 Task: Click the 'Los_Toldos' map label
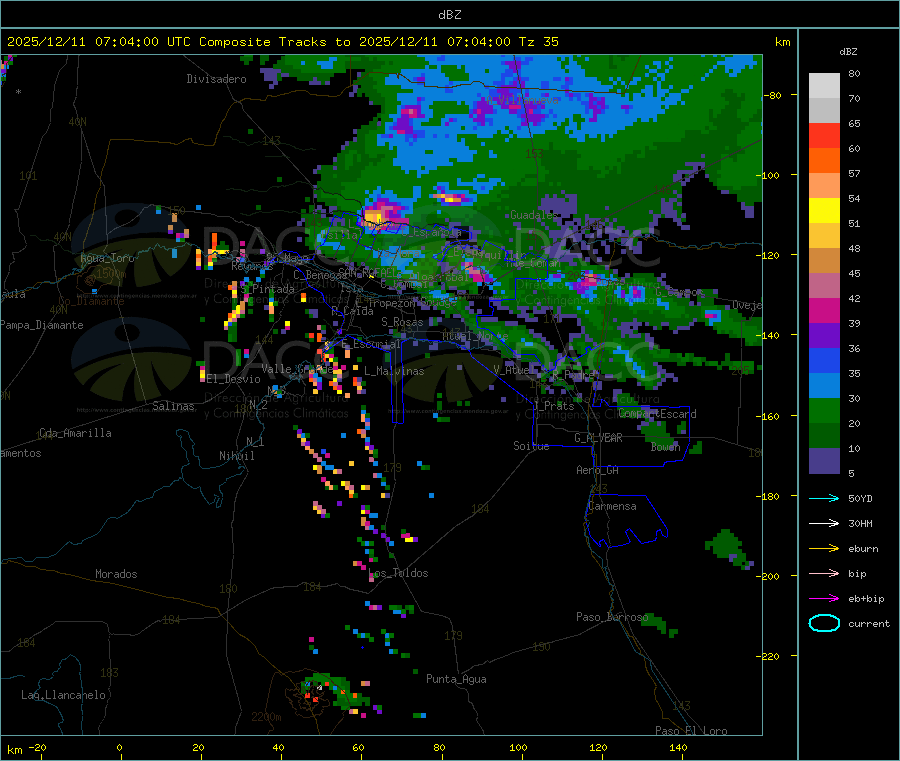398,573
